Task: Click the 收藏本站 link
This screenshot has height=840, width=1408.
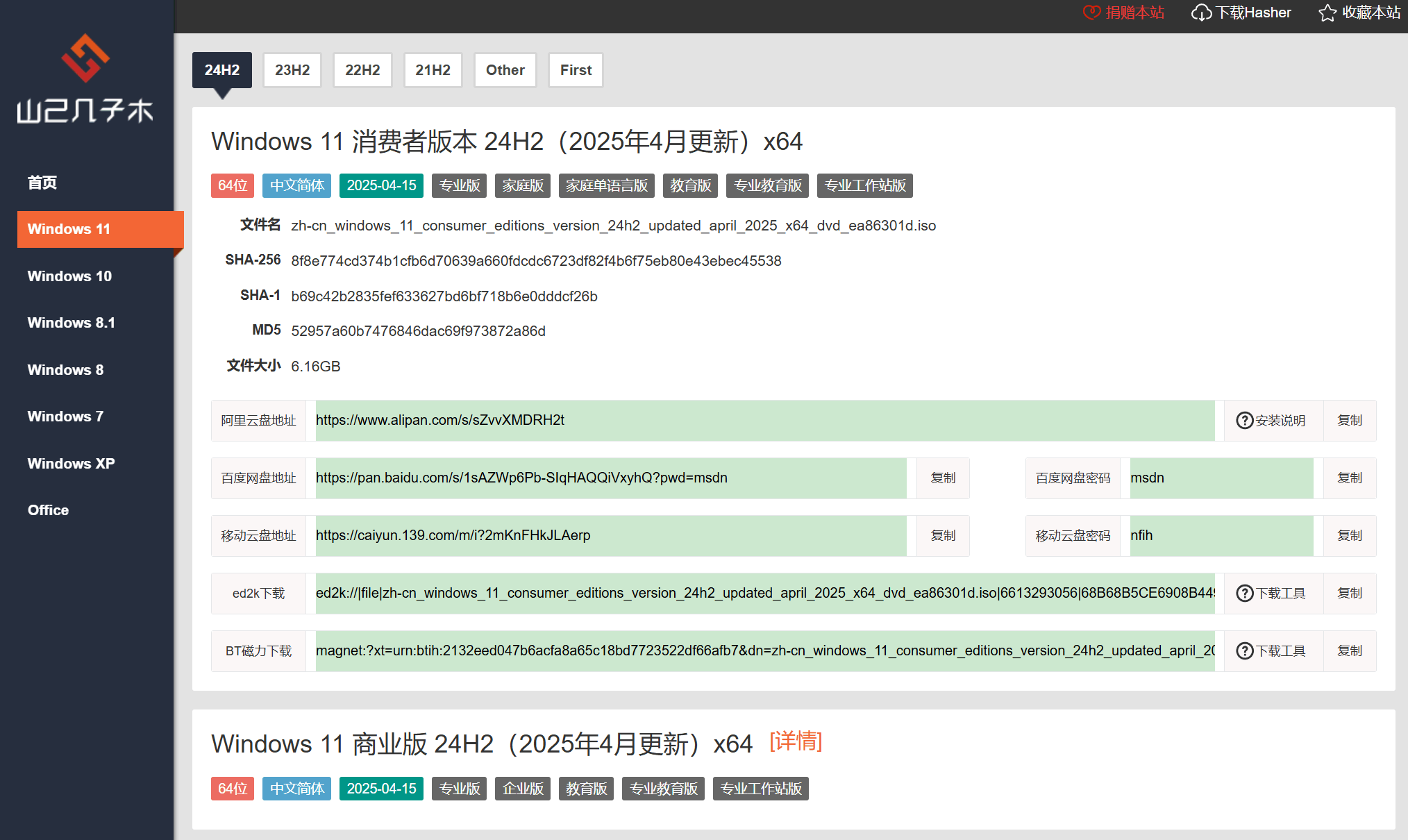Action: (x=1359, y=12)
